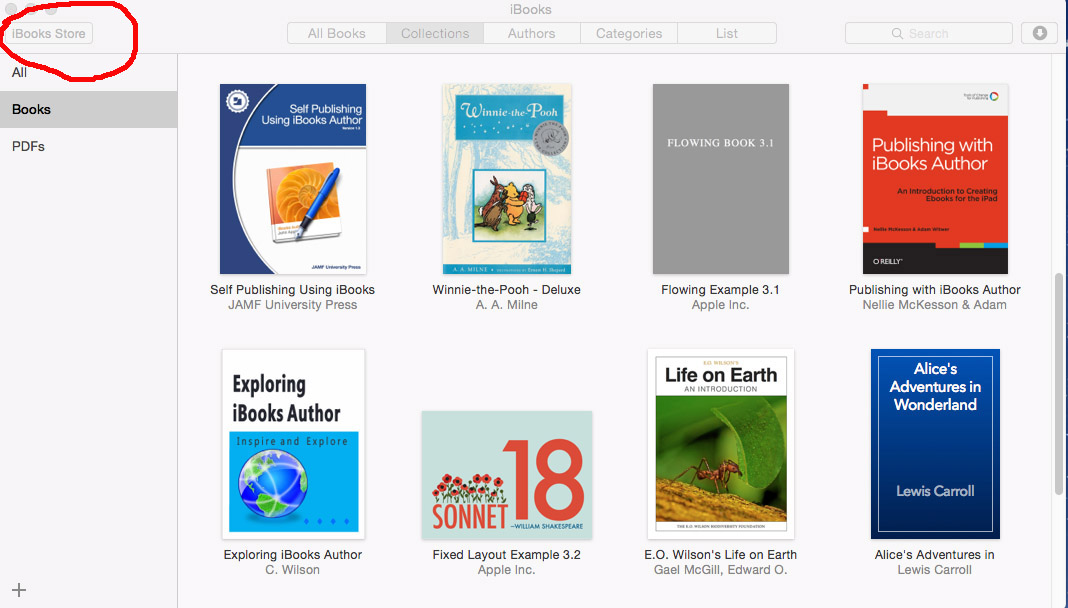Click the title "Alice's Adventures in"

[x=934, y=554]
